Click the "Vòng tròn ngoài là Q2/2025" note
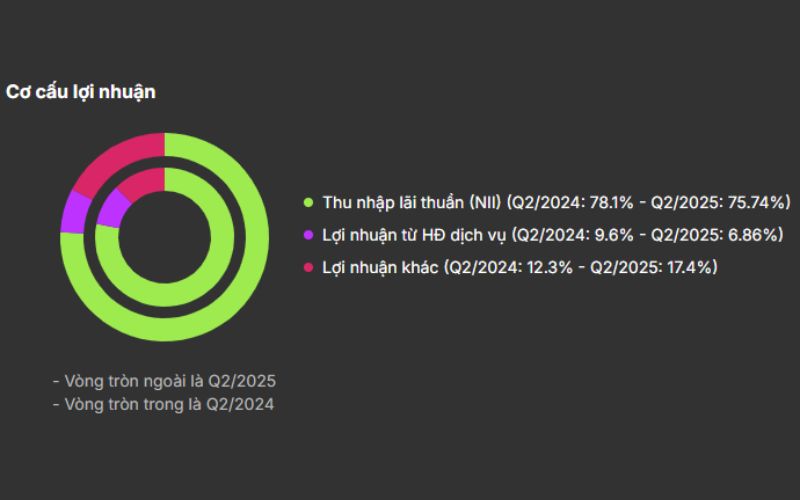The height and width of the screenshot is (500, 800). [164, 381]
